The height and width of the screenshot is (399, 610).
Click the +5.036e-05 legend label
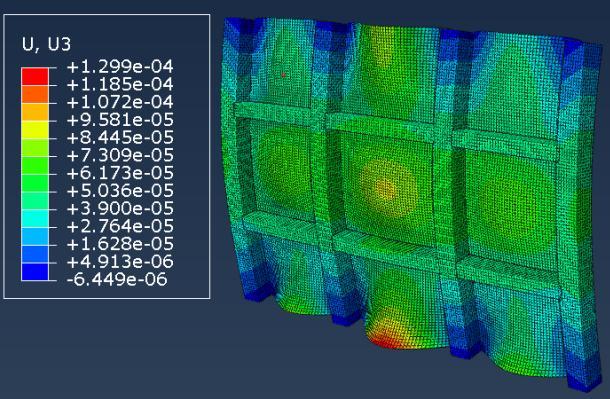120,191
